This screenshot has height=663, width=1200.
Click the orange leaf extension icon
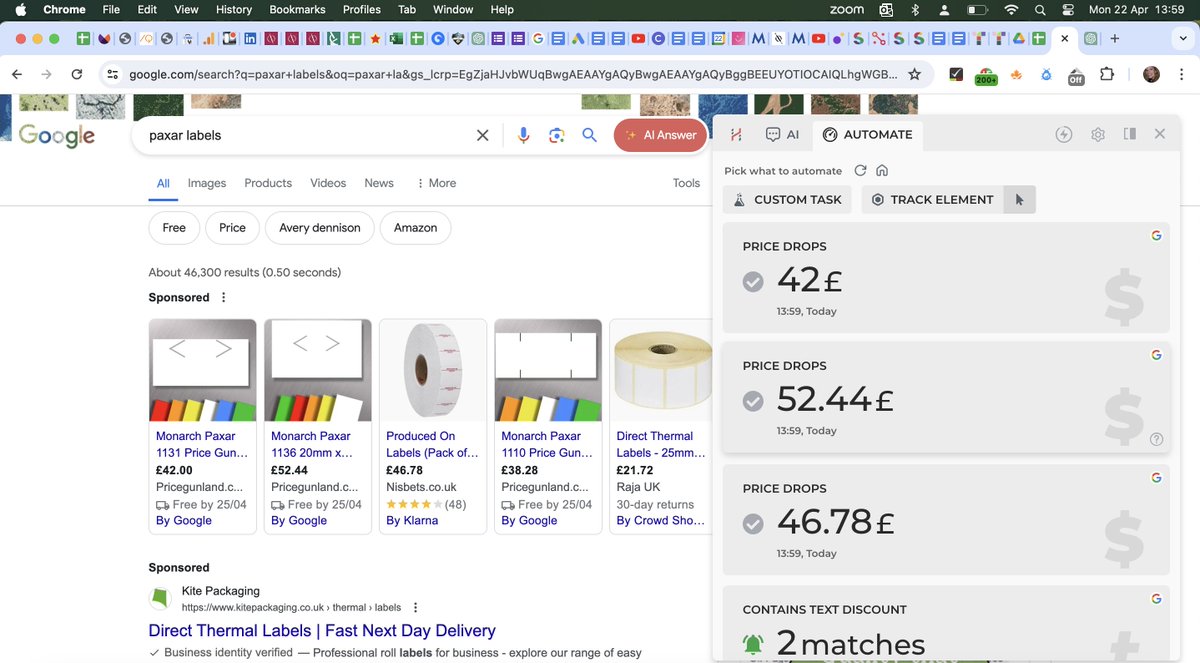(1017, 74)
